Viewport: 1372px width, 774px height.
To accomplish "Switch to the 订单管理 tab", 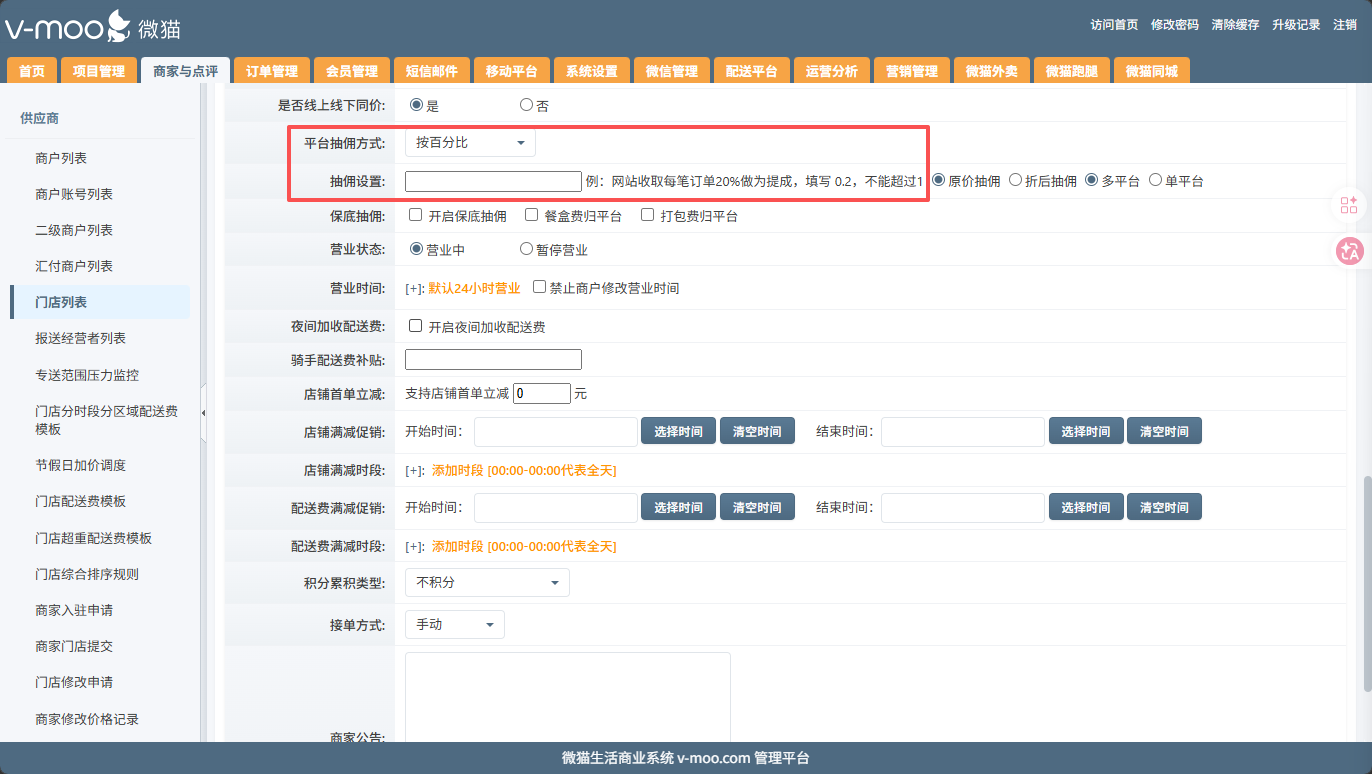I will click(272, 71).
